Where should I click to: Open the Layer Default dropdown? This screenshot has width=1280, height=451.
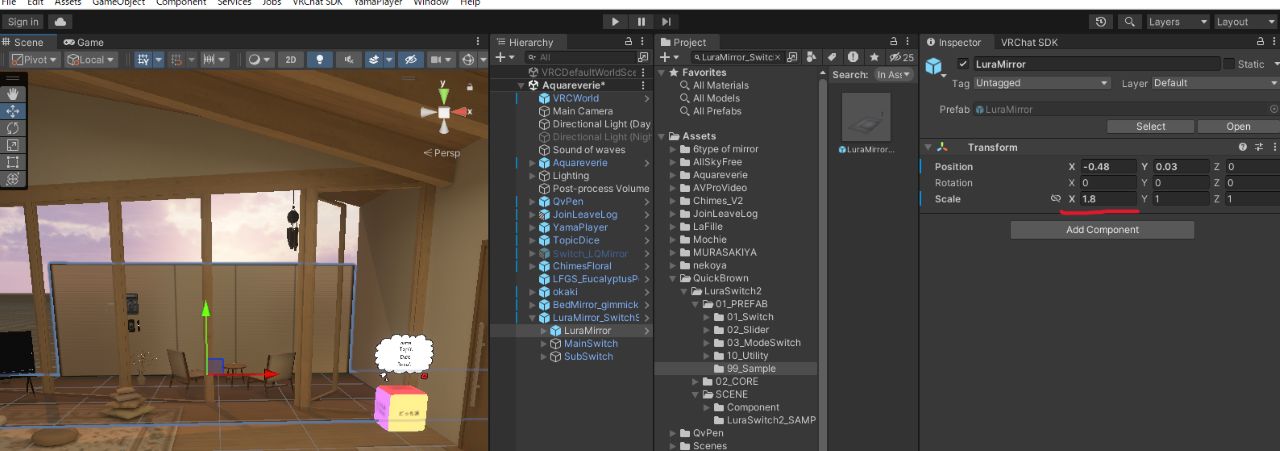pos(1214,83)
